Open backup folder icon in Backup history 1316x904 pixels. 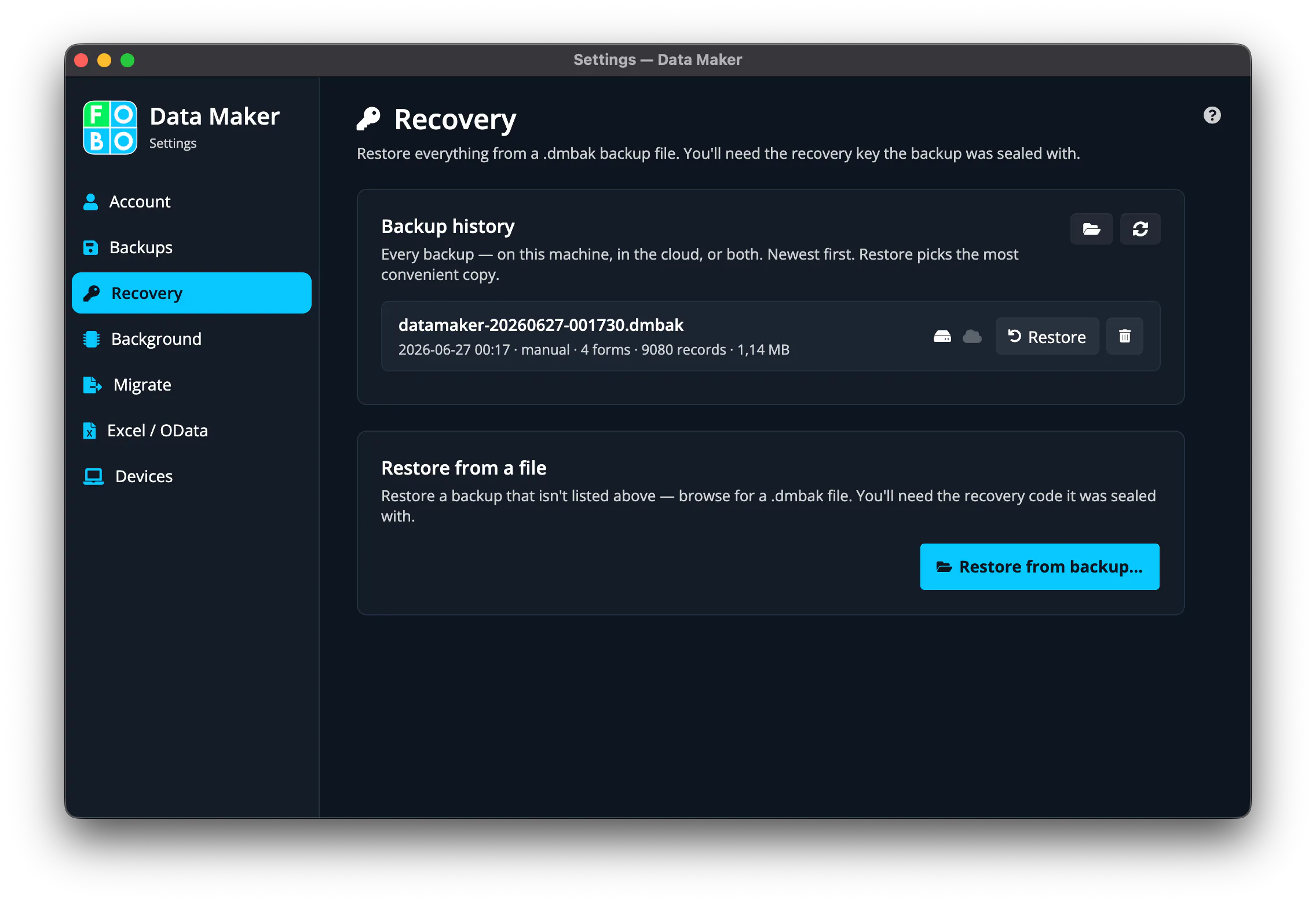[1091, 229]
